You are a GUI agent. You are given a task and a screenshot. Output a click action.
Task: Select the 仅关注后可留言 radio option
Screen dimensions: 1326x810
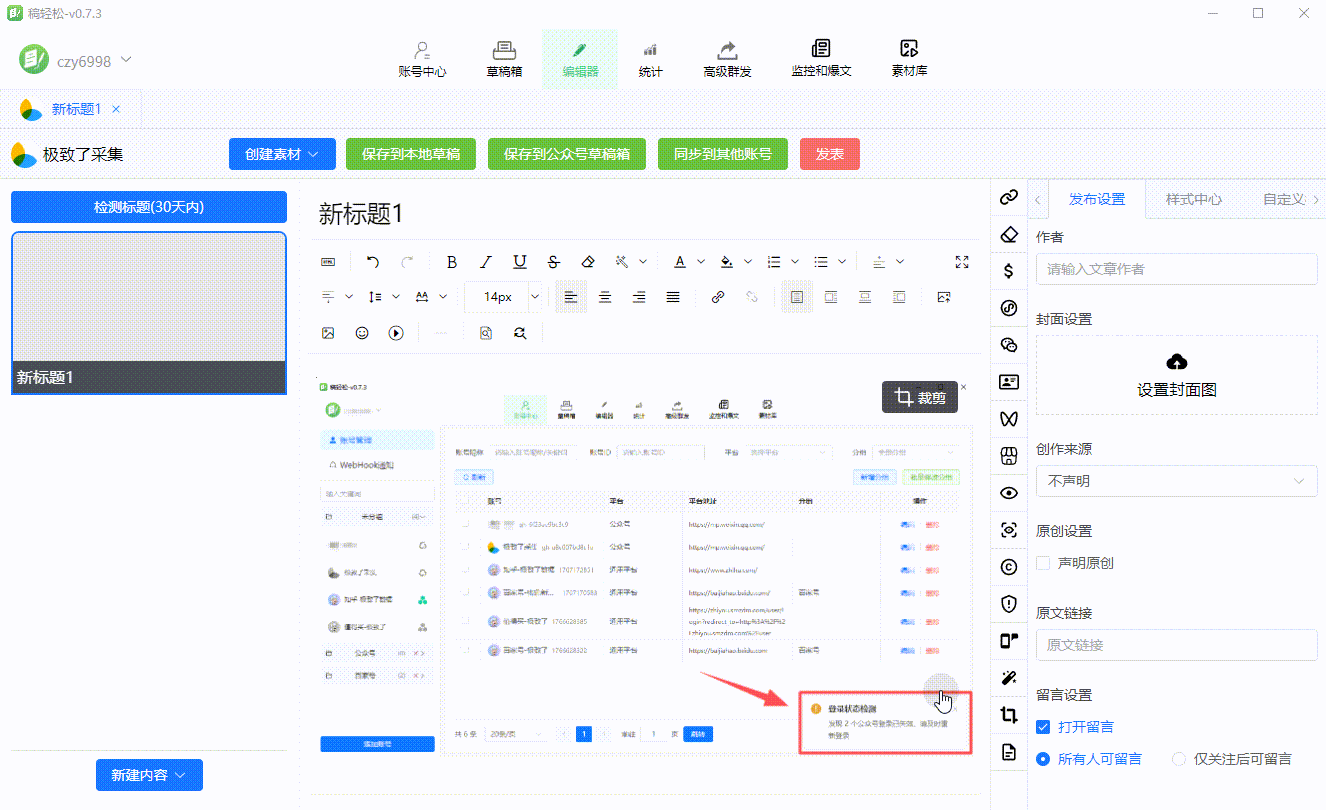pos(1179,759)
